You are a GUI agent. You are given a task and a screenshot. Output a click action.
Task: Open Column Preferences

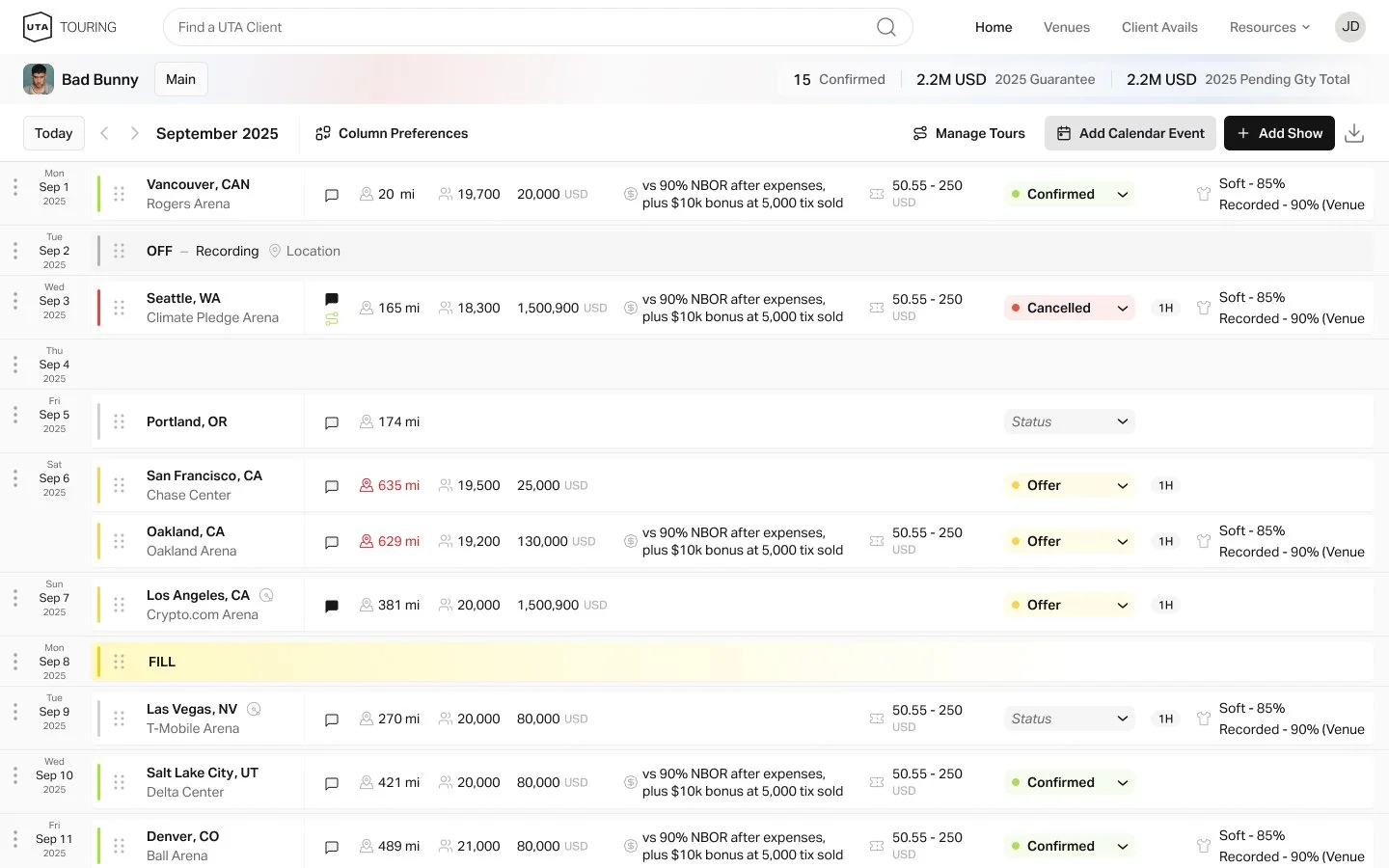392,133
